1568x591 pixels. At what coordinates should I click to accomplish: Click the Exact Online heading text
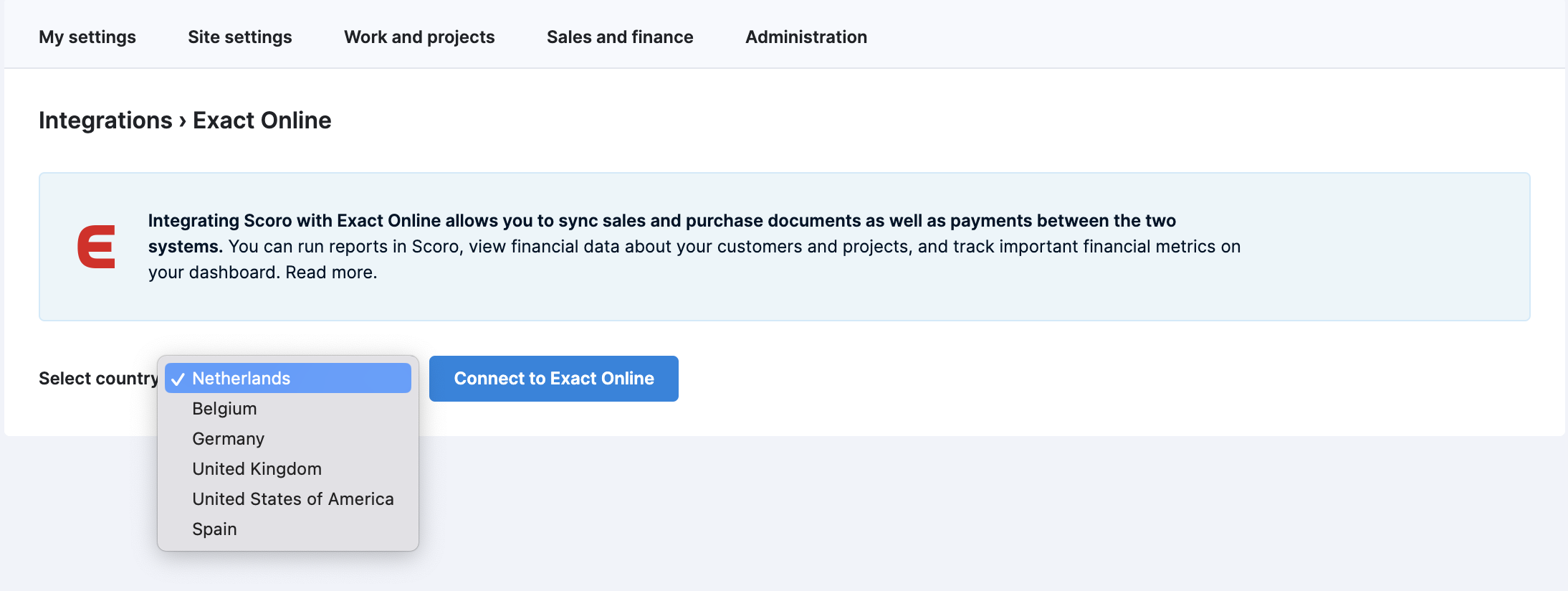pos(262,120)
